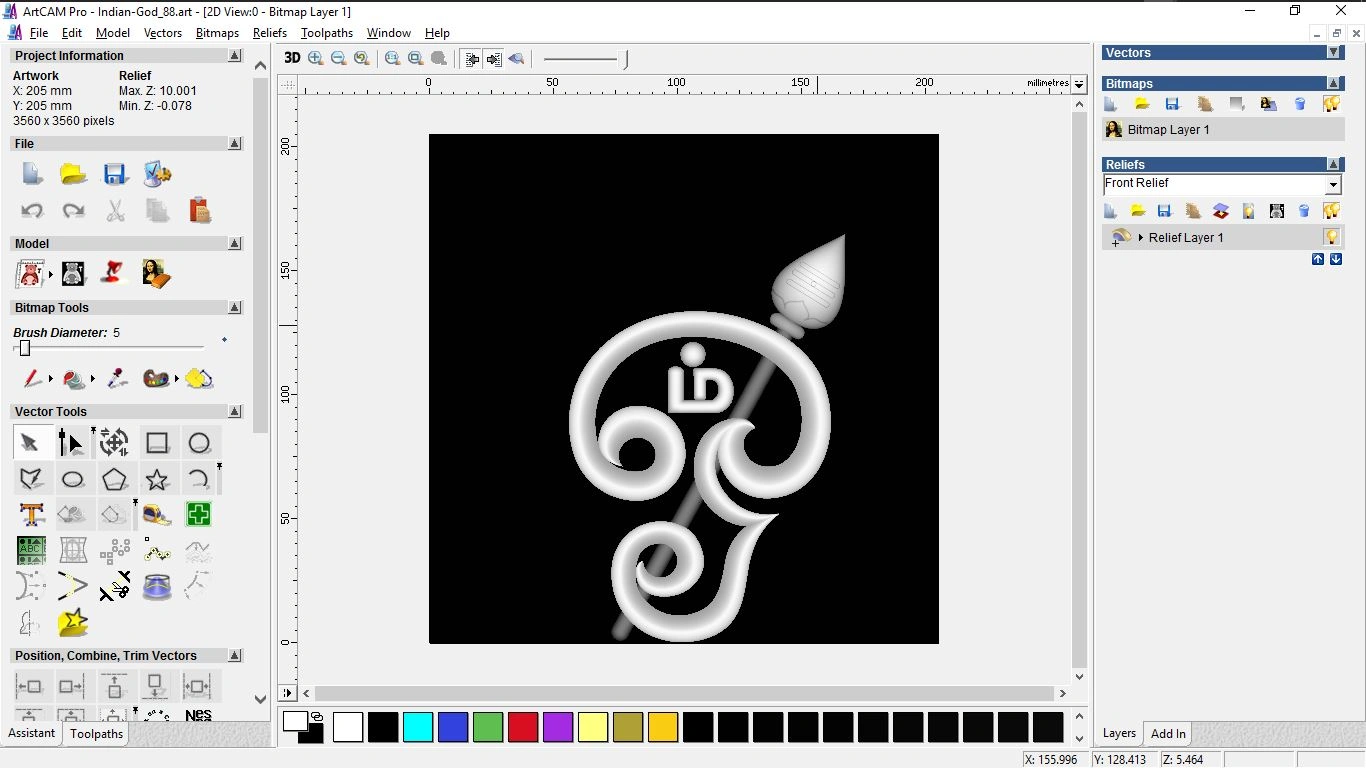Select the cyan colour swatch
Image resolution: width=1366 pixels, height=768 pixels.
[418, 727]
